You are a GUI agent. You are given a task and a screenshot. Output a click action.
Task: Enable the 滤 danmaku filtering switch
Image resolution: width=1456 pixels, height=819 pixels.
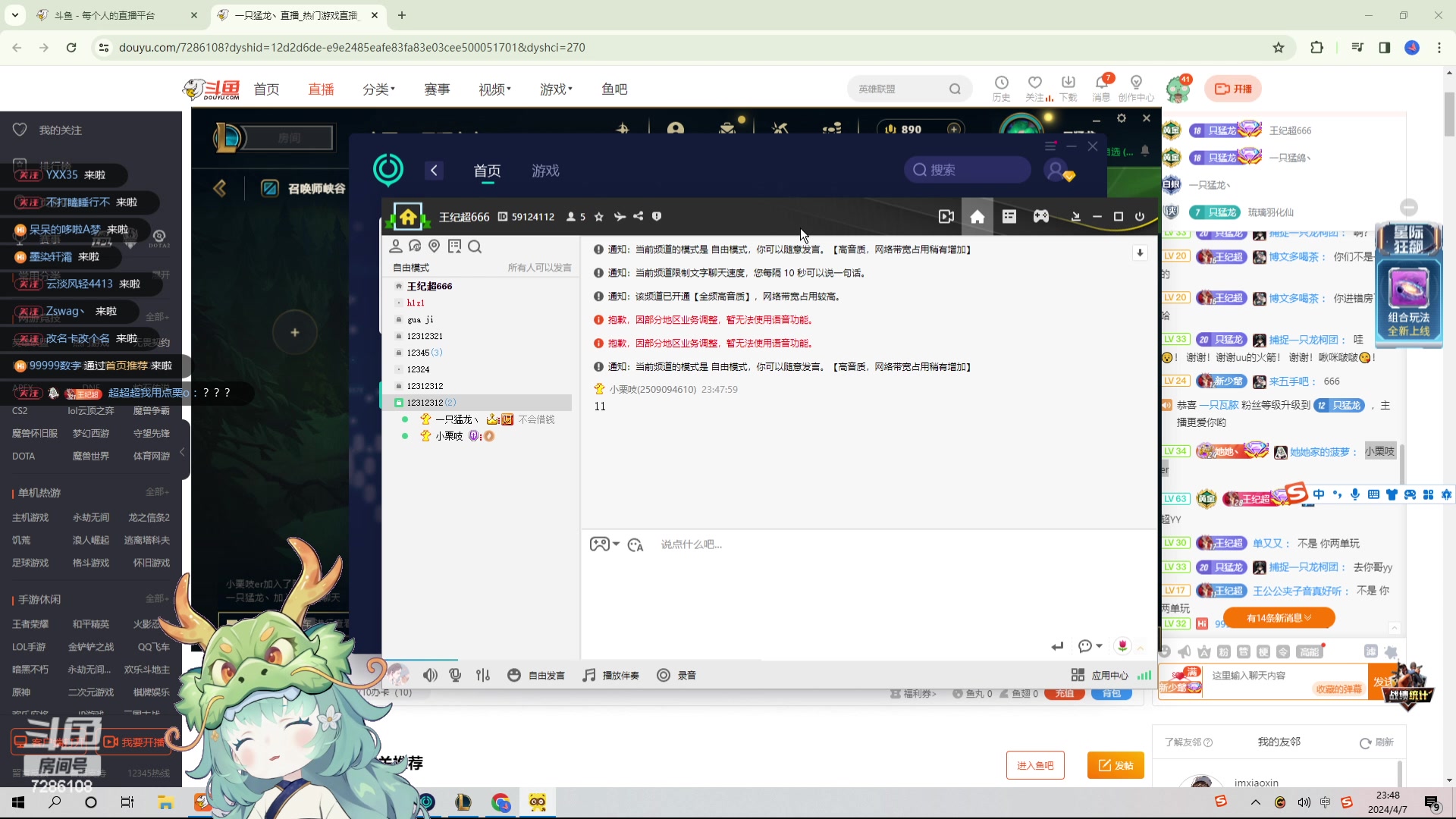(x=1373, y=652)
